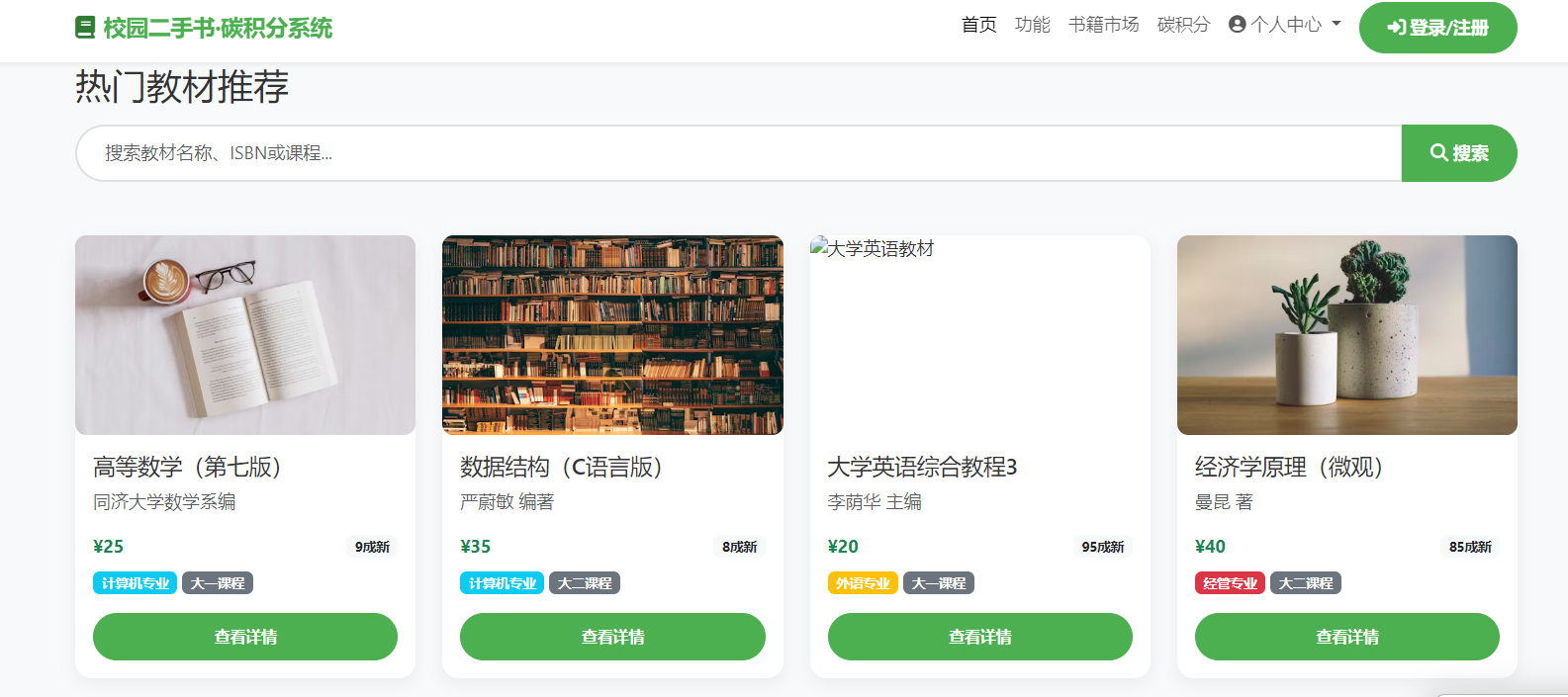Click 校园二手书·碳积分系统 brand title

[218, 28]
